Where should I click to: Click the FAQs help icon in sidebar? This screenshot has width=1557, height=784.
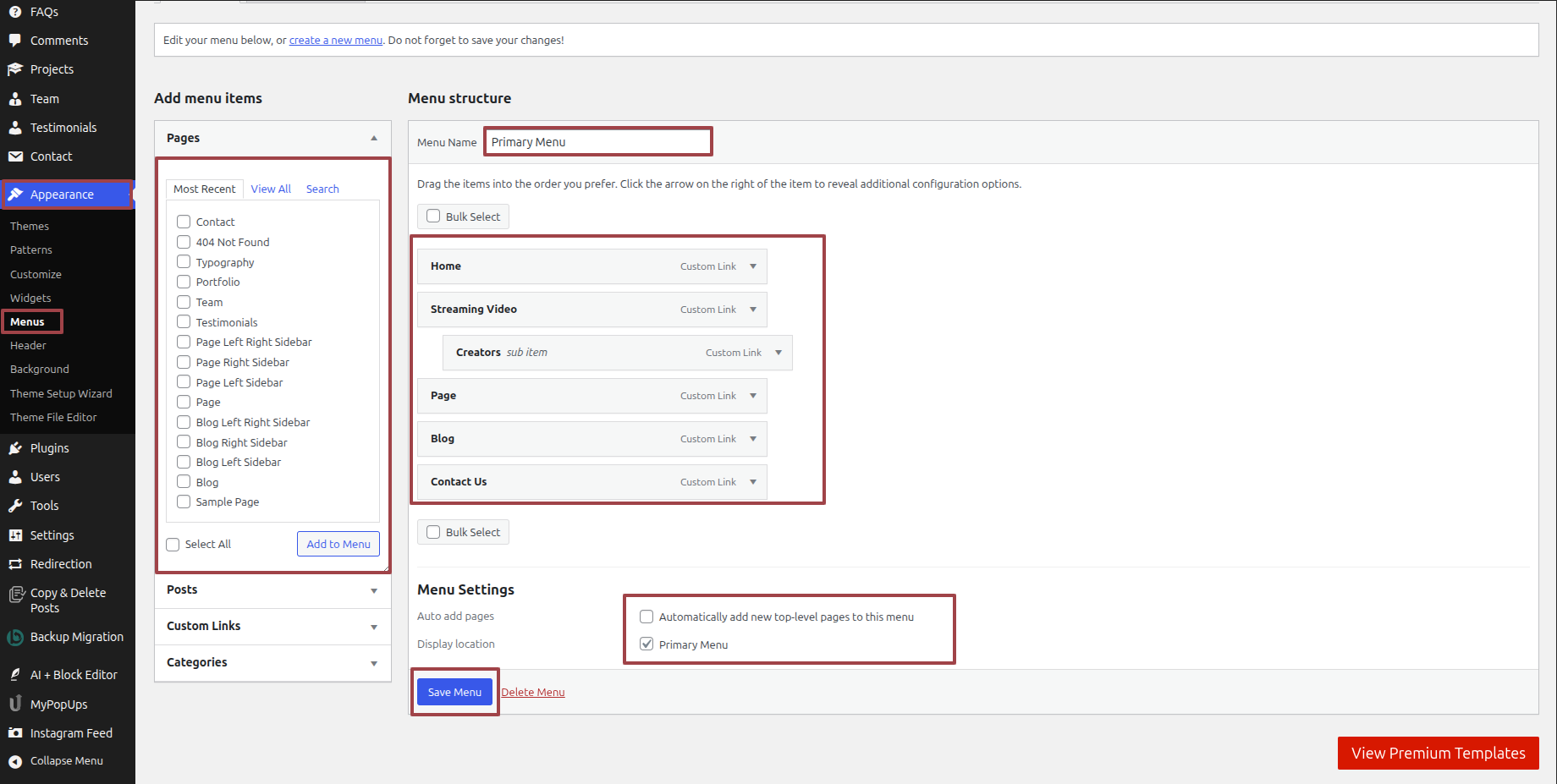tap(15, 12)
